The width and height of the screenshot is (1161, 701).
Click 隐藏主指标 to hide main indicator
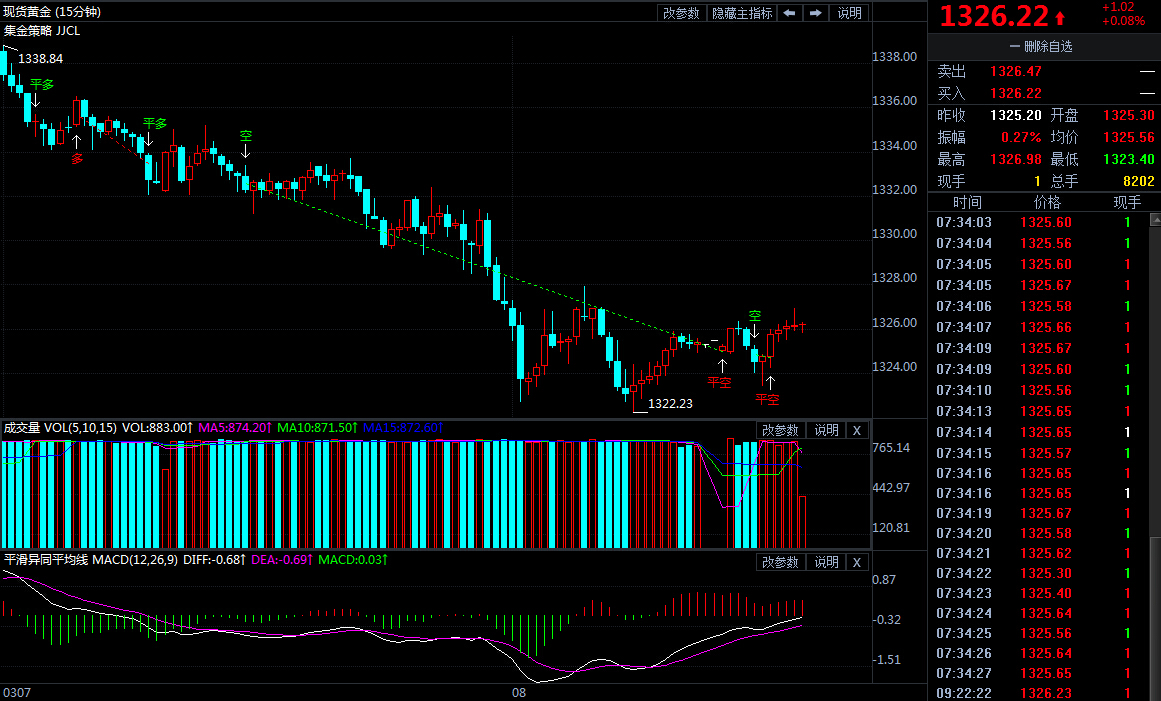(741, 13)
